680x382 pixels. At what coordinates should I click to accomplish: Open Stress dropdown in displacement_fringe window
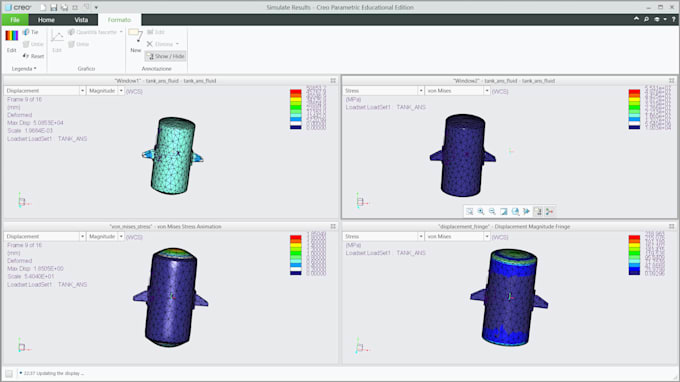383,236
